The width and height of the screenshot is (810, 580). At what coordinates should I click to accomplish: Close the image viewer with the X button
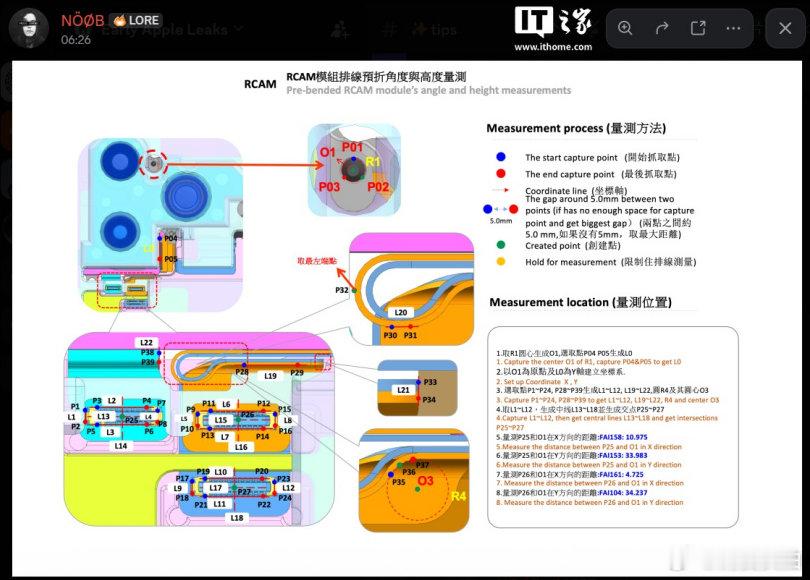(x=785, y=28)
